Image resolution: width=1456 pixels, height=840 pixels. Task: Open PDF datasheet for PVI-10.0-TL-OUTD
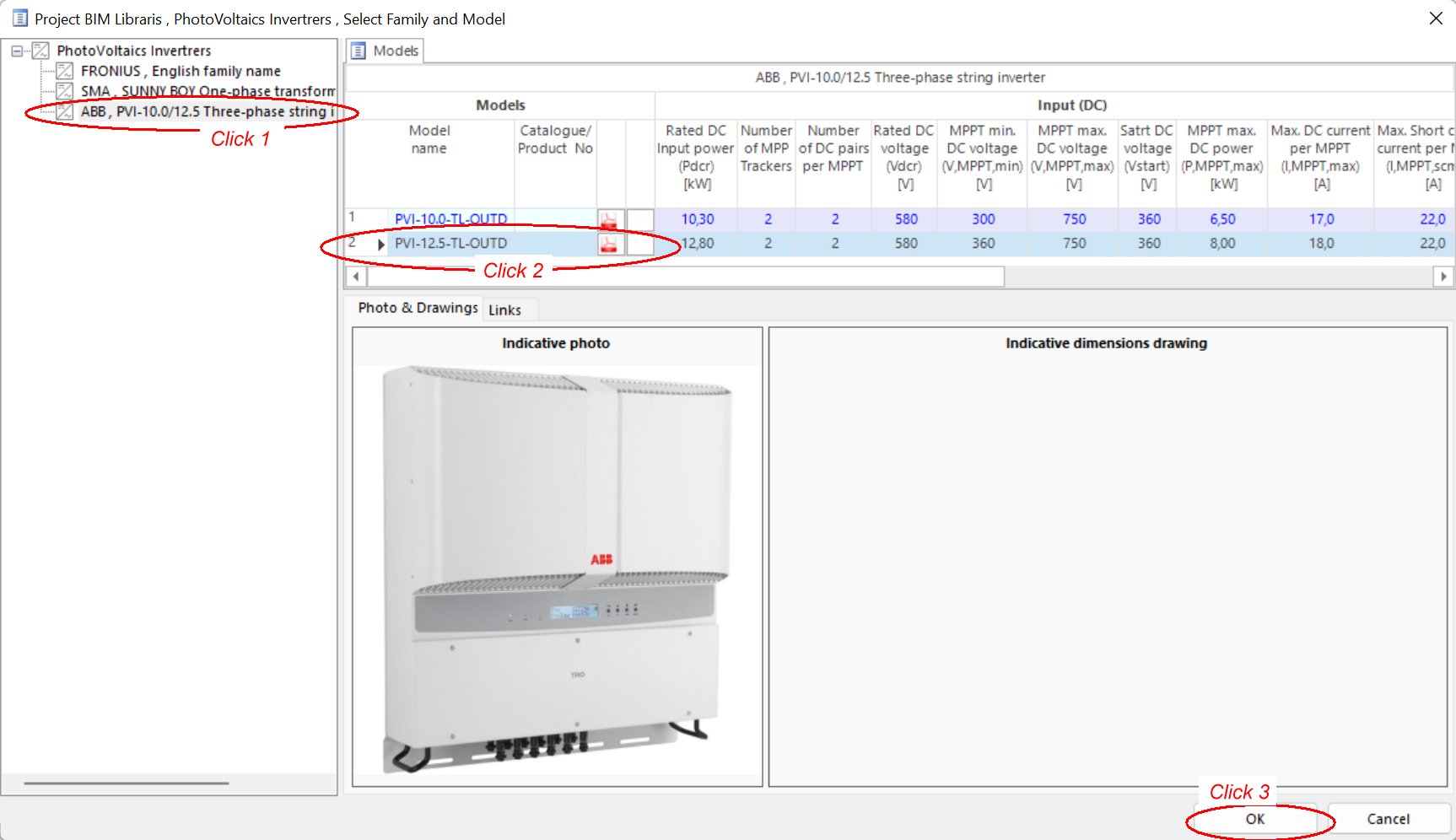tap(608, 220)
